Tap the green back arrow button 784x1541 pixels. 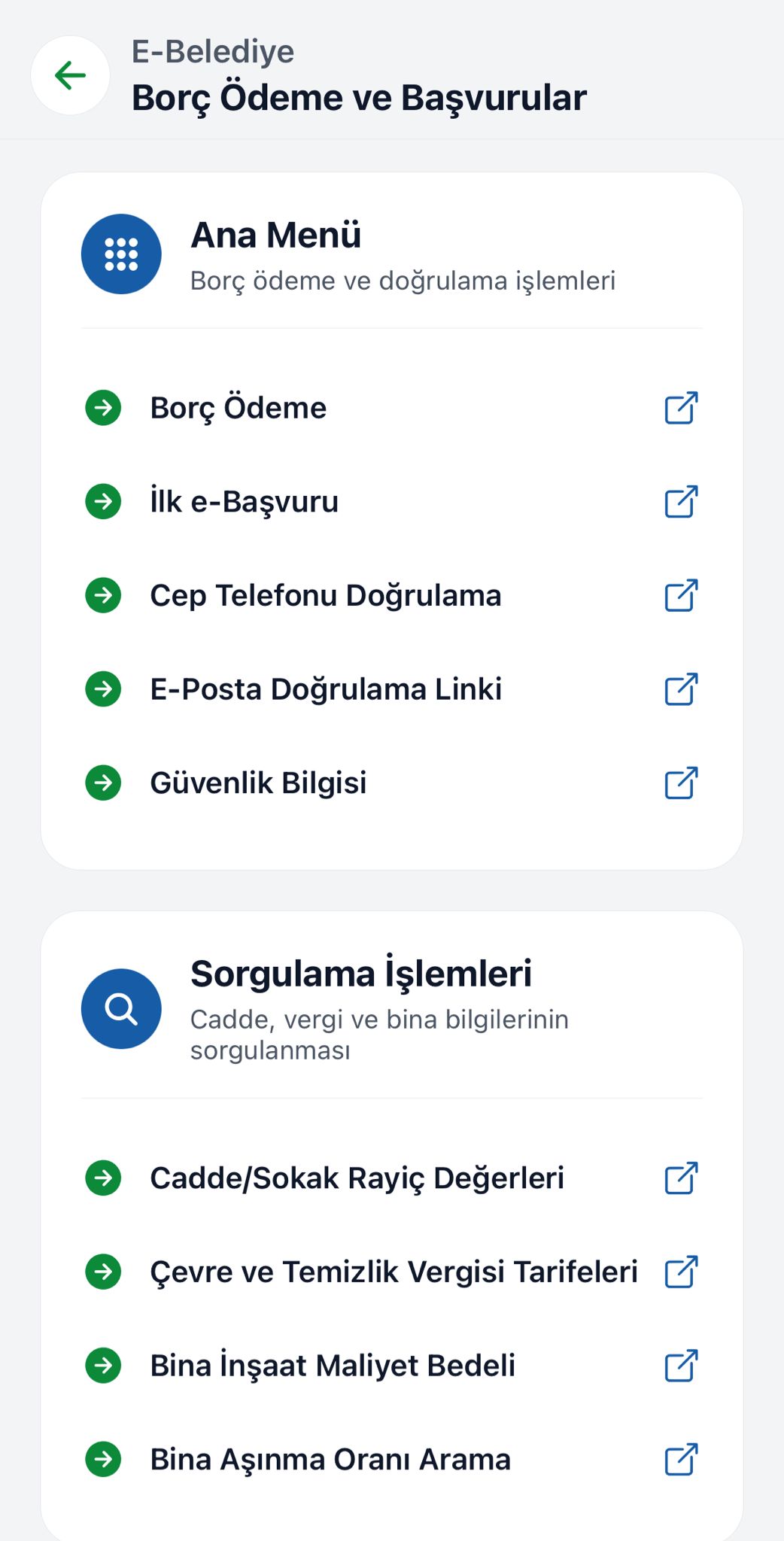click(x=70, y=75)
